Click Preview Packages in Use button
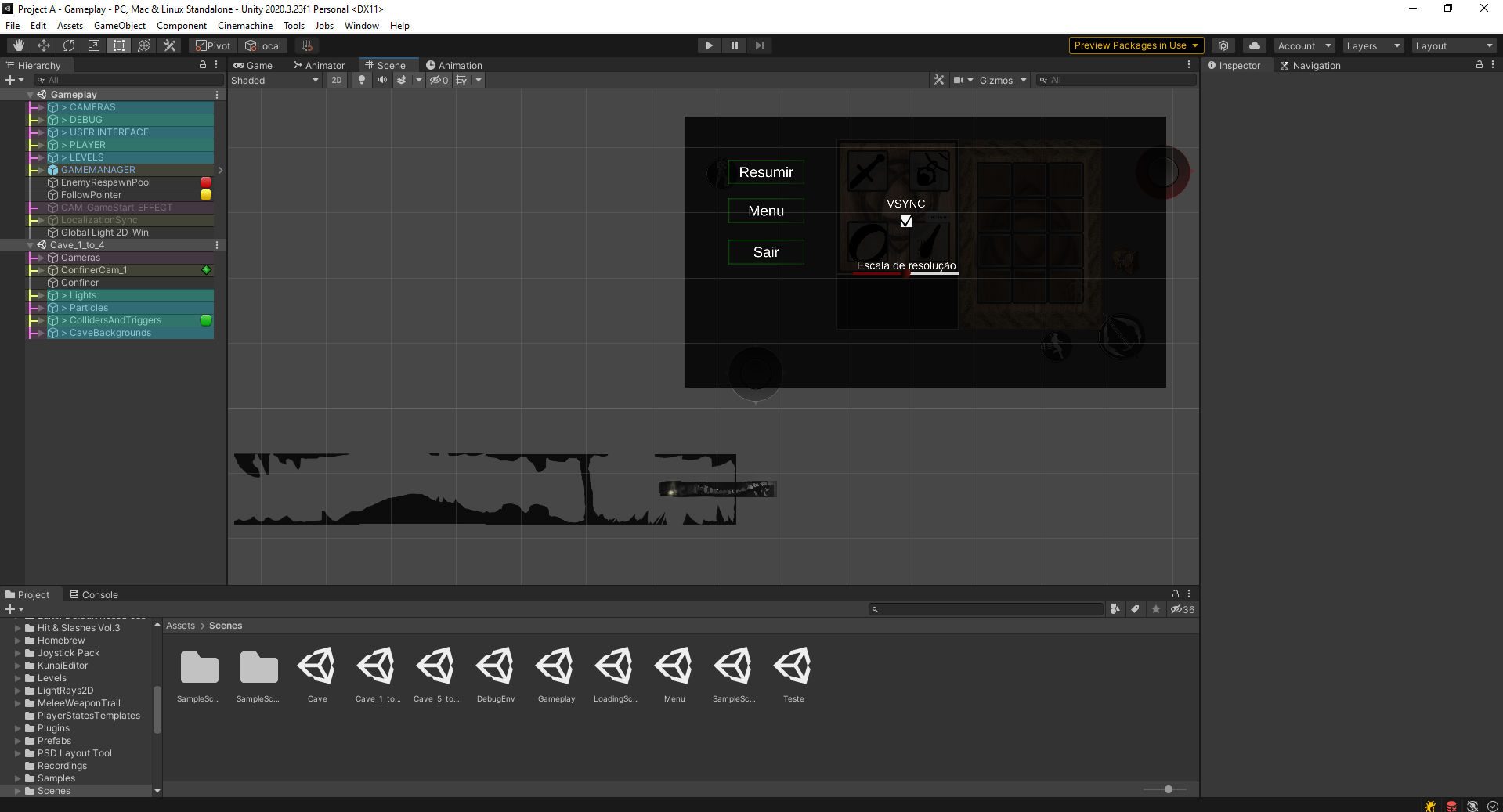This screenshot has width=1503, height=812. coord(1135,45)
